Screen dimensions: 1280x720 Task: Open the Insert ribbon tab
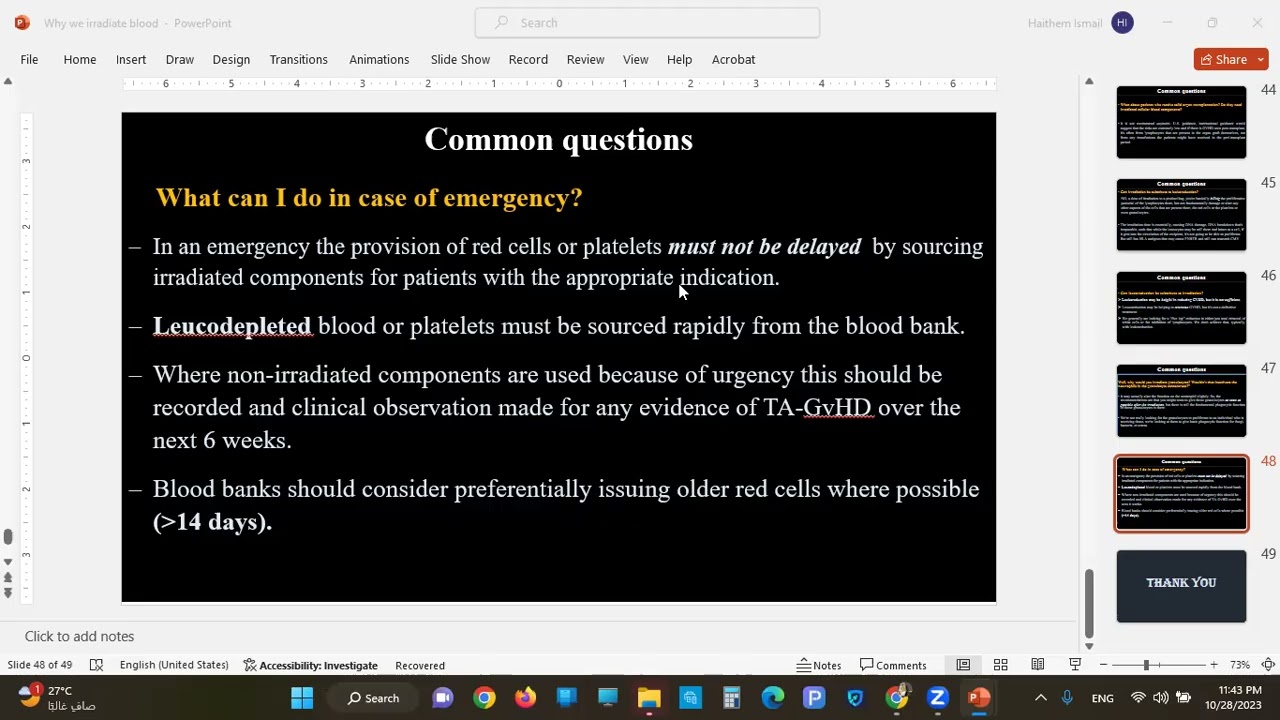point(131,59)
